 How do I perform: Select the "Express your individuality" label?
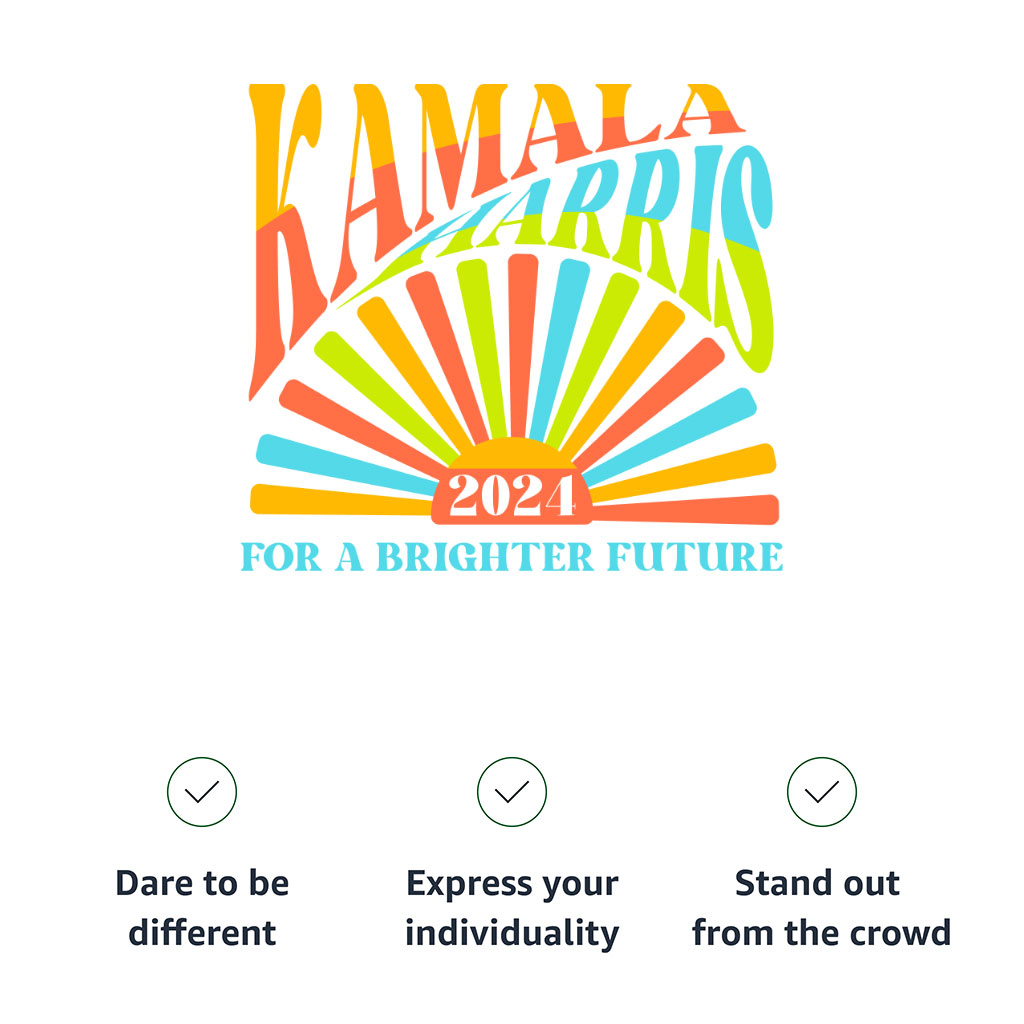pyautogui.click(x=511, y=907)
